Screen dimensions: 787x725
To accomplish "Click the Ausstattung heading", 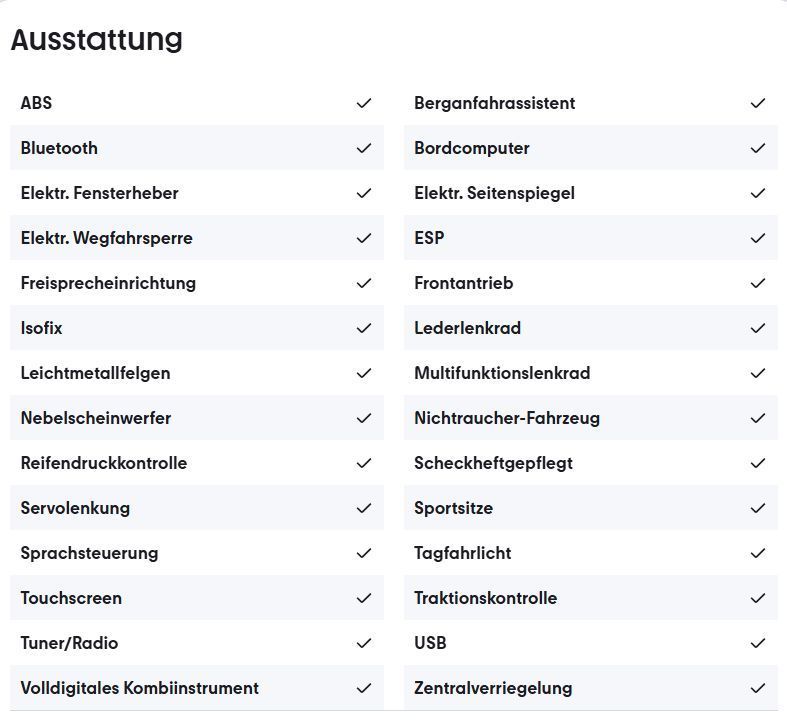I will pos(96,40).
